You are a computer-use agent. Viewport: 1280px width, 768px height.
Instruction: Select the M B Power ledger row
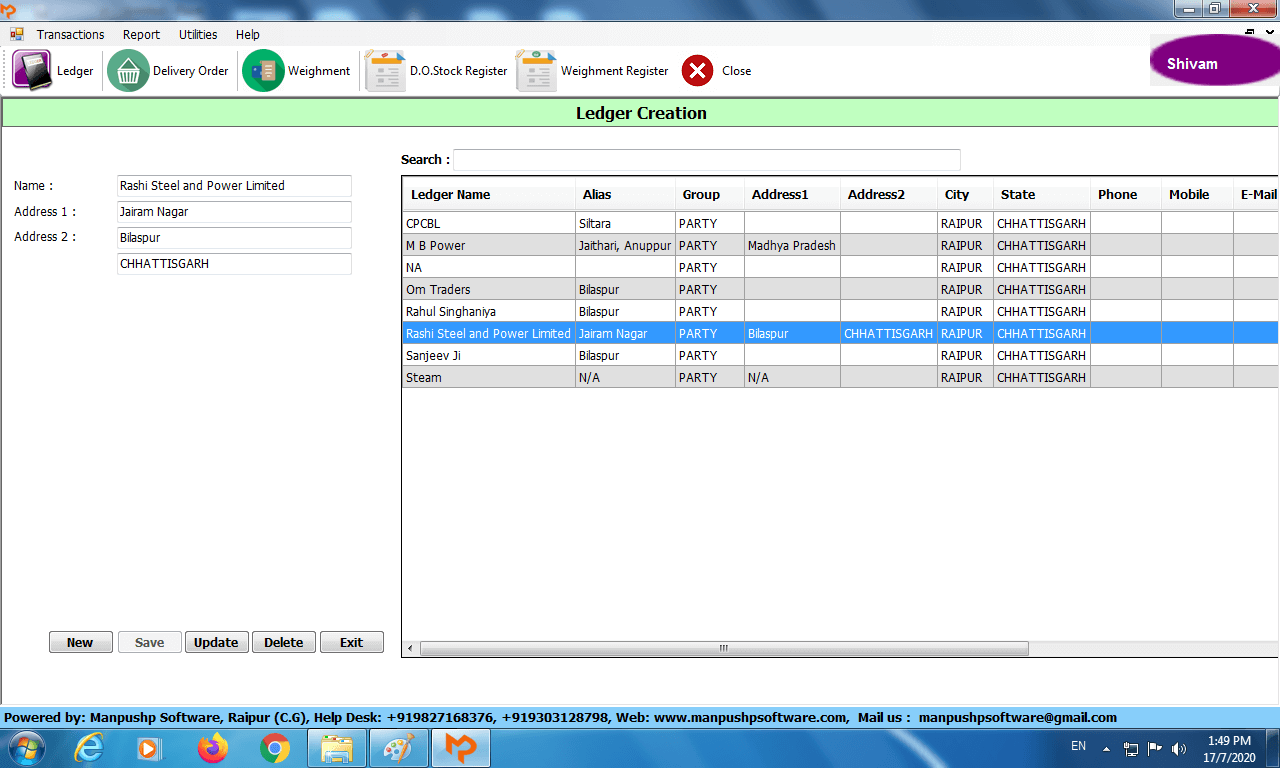pyautogui.click(x=840, y=245)
